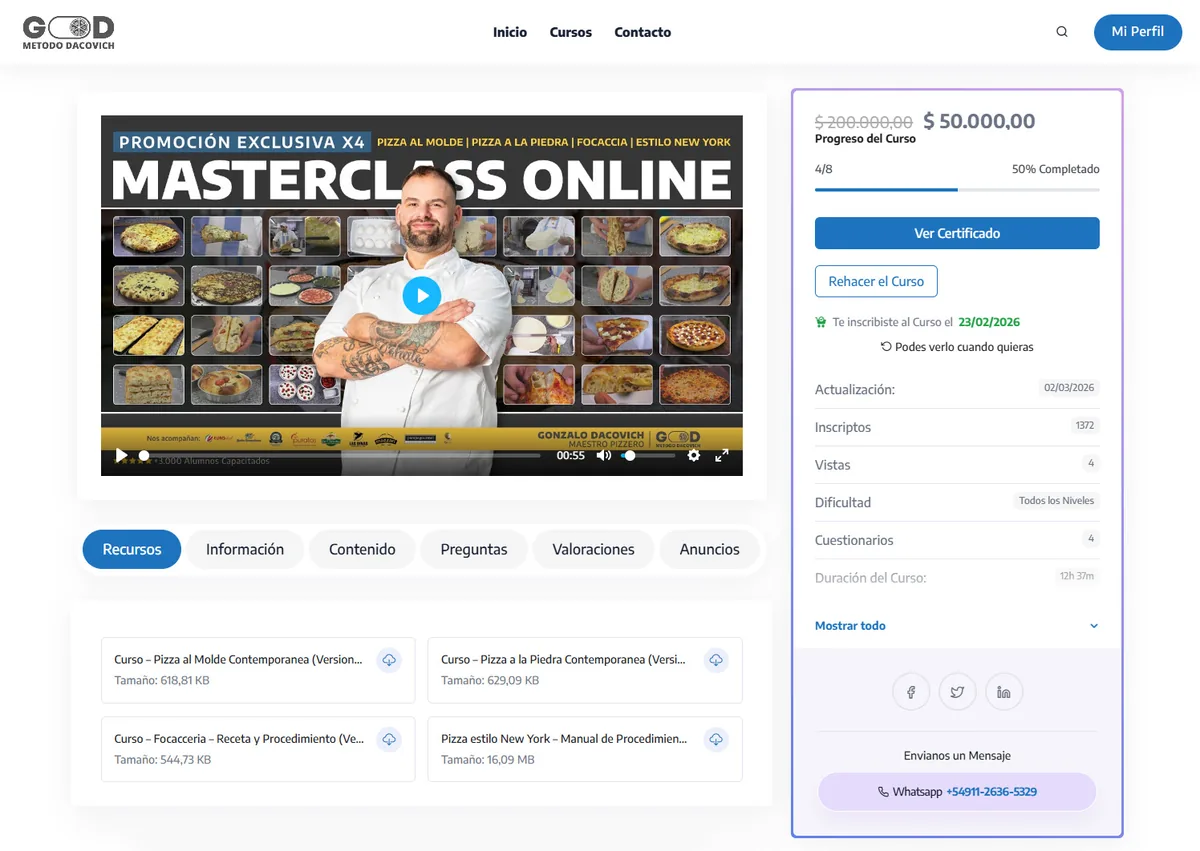Click the Dificultad value Todos los Niveles

1056,501
